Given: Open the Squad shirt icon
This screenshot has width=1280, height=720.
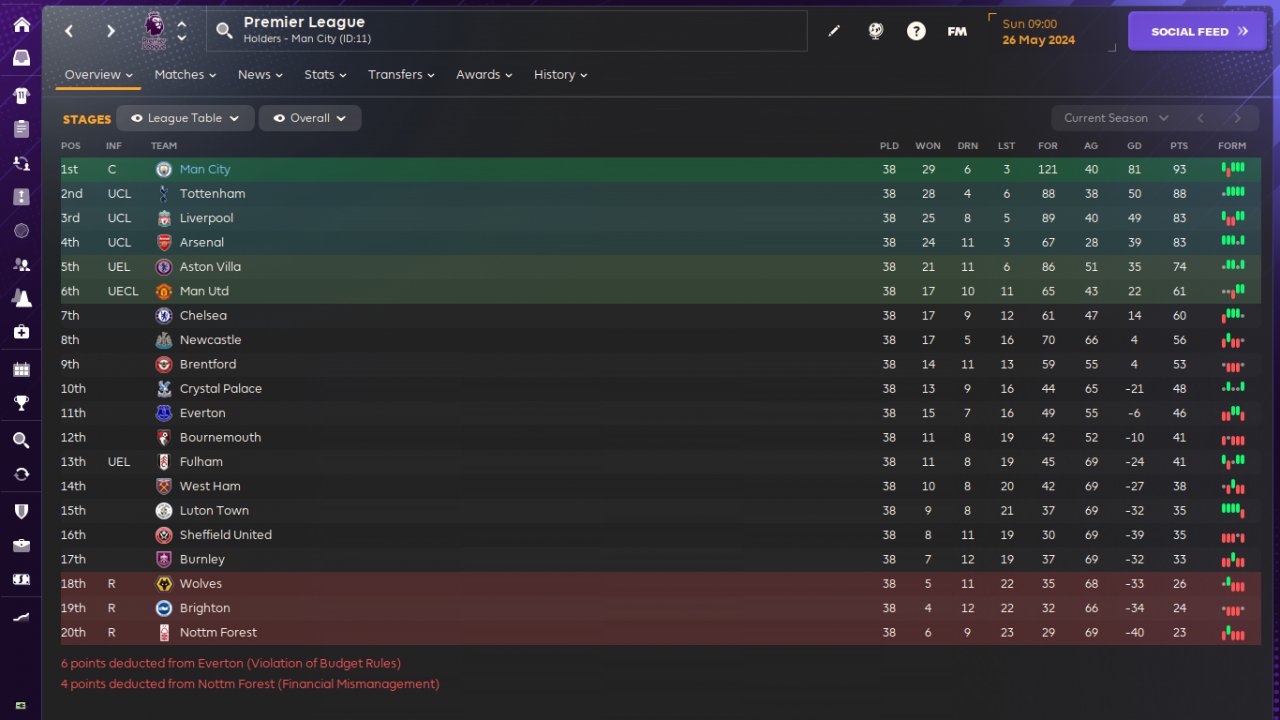Looking at the screenshot, I should (x=21, y=96).
